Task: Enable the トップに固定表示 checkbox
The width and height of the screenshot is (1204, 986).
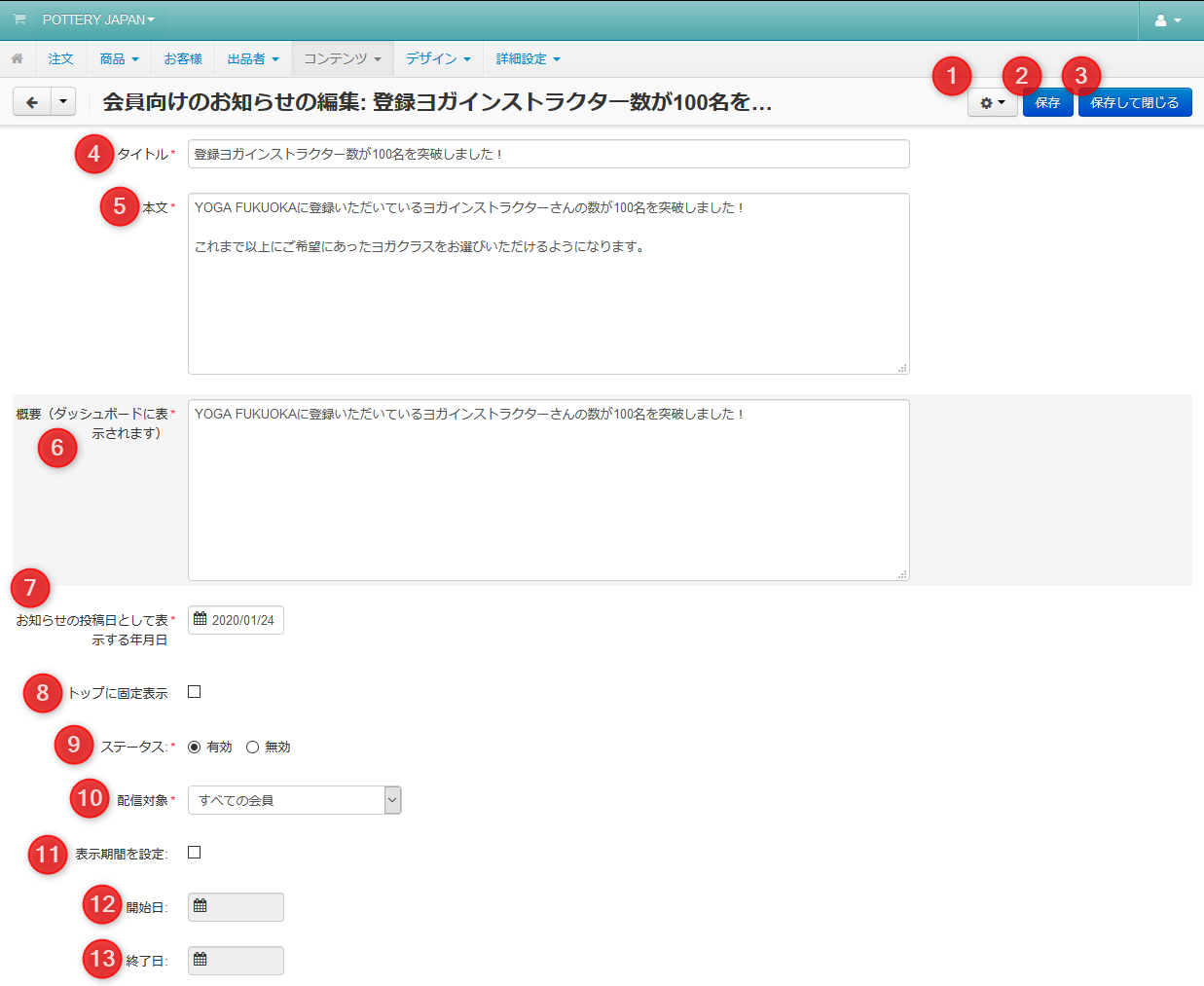Action: (195, 692)
